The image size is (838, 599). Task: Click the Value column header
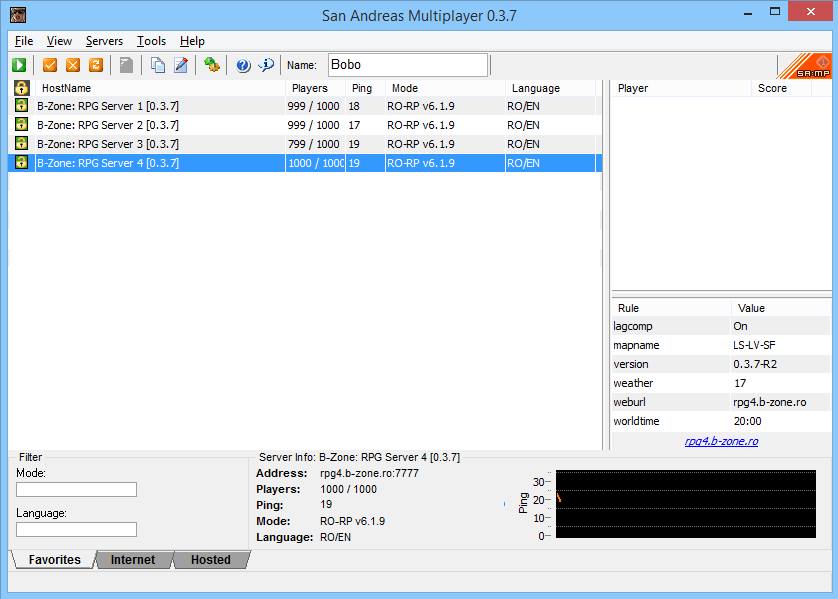[x=781, y=308]
